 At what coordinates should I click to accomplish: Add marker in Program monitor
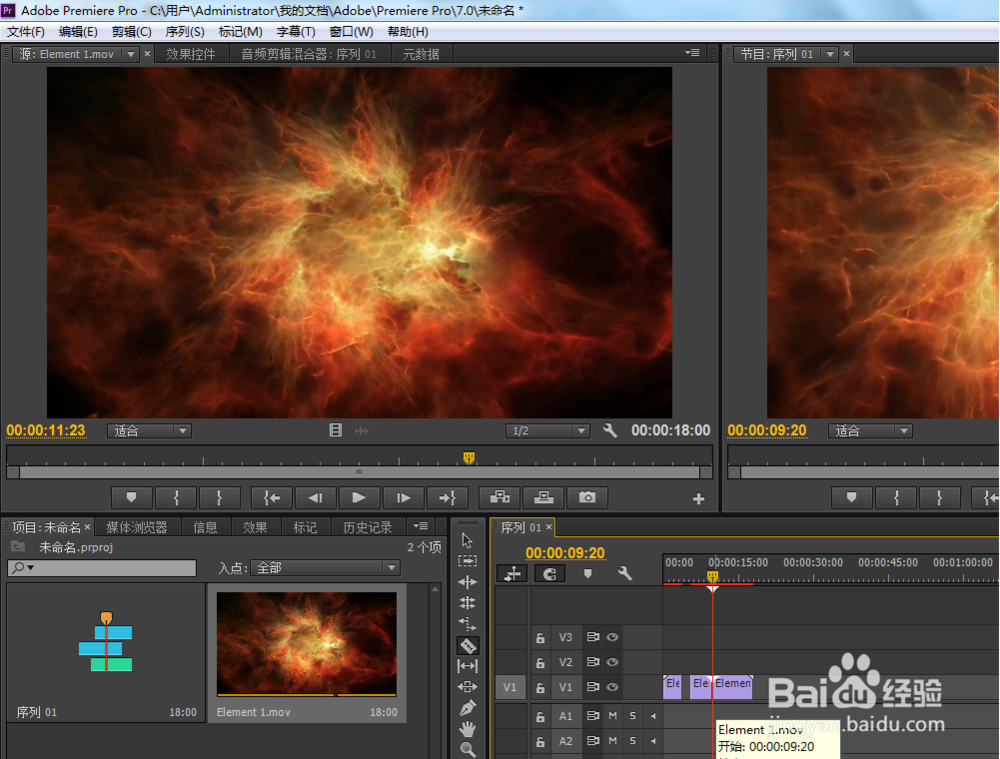[851, 497]
